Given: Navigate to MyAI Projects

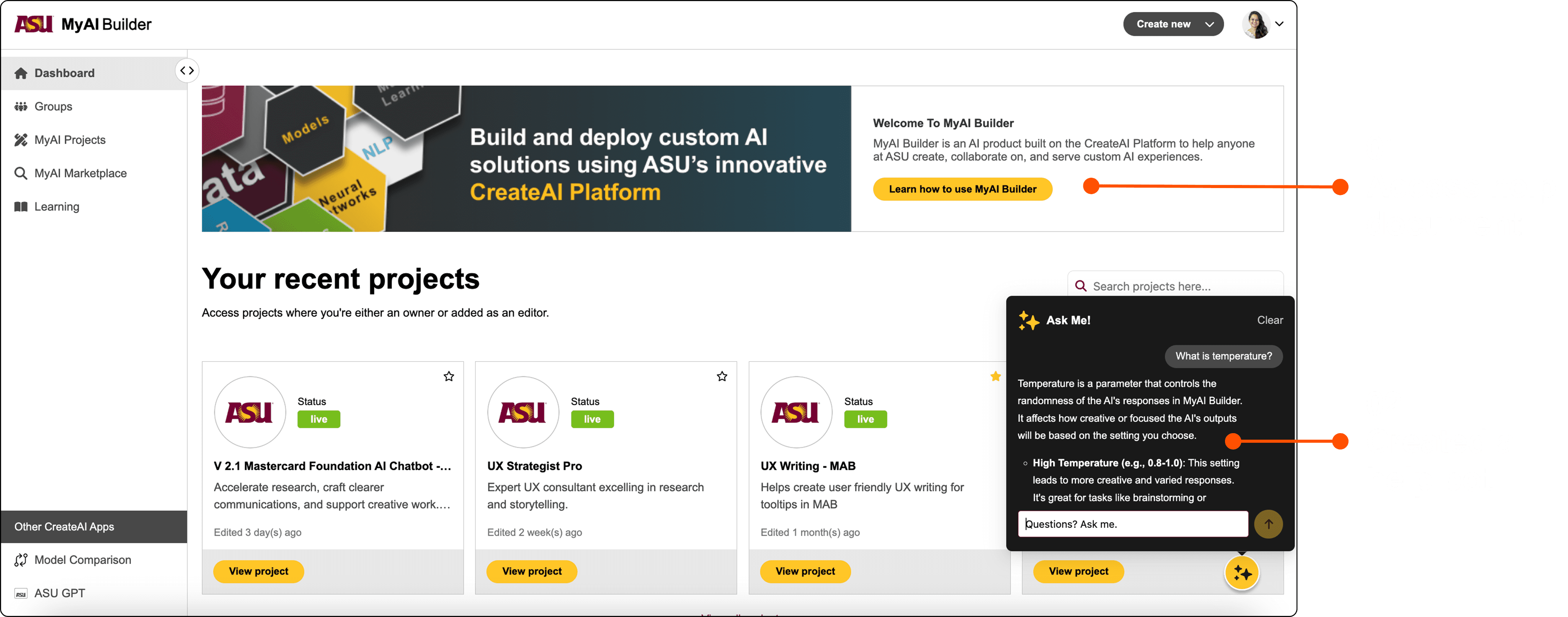Looking at the screenshot, I should coord(94,140).
